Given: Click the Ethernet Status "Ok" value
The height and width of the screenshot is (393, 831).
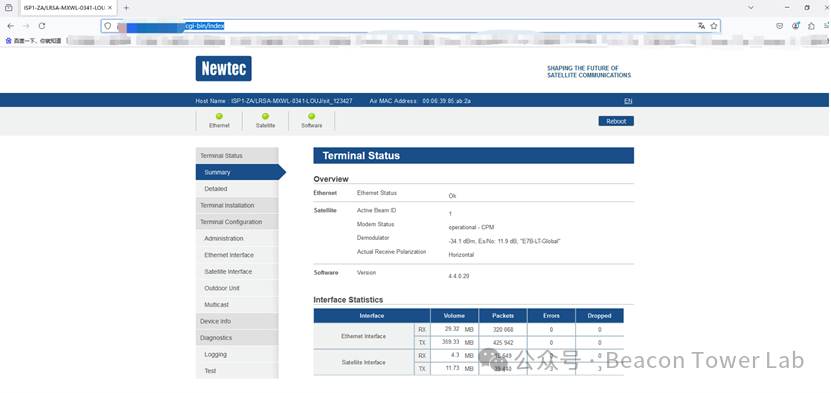Looking at the screenshot, I should coord(452,195).
